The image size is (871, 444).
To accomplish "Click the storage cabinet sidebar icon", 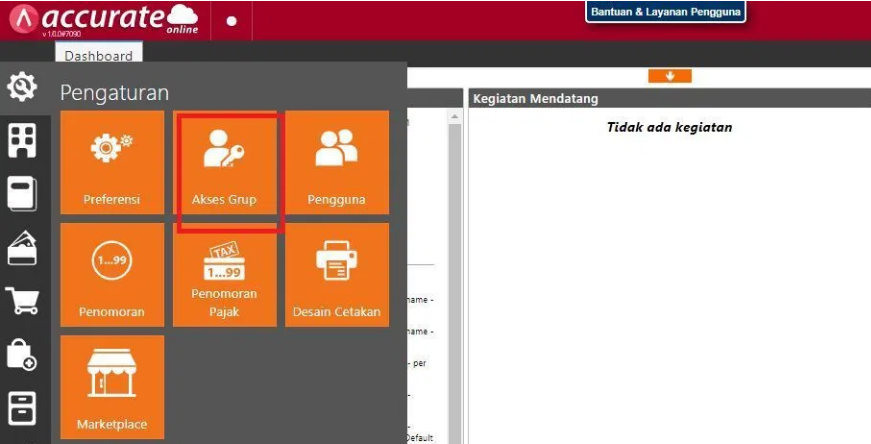I will point(22,408).
